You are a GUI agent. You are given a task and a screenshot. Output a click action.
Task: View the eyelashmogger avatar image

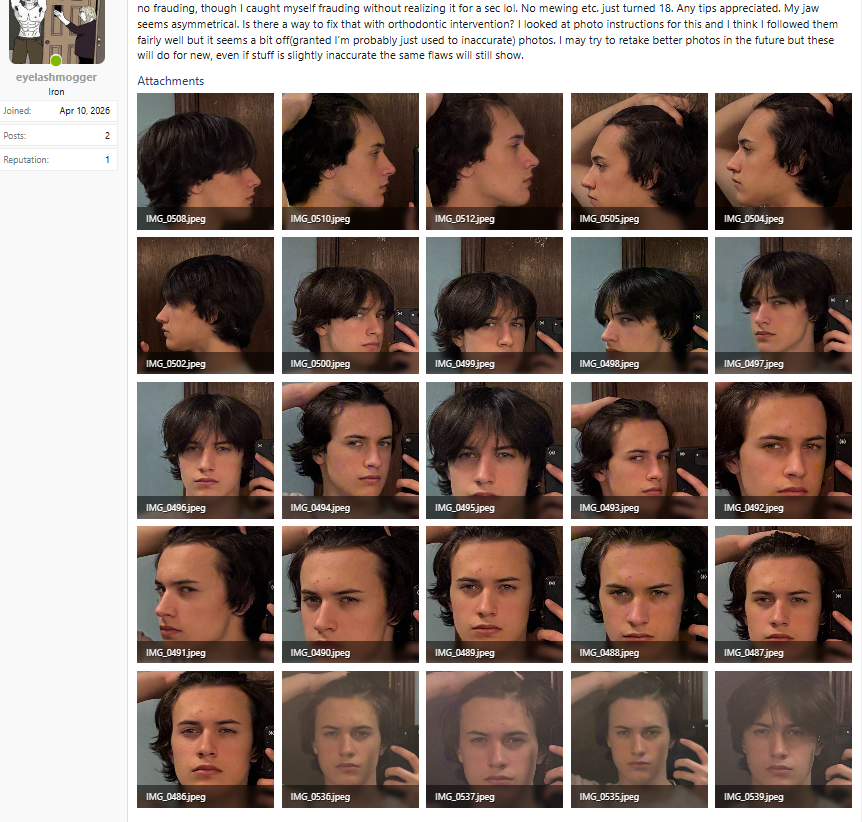(57, 31)
